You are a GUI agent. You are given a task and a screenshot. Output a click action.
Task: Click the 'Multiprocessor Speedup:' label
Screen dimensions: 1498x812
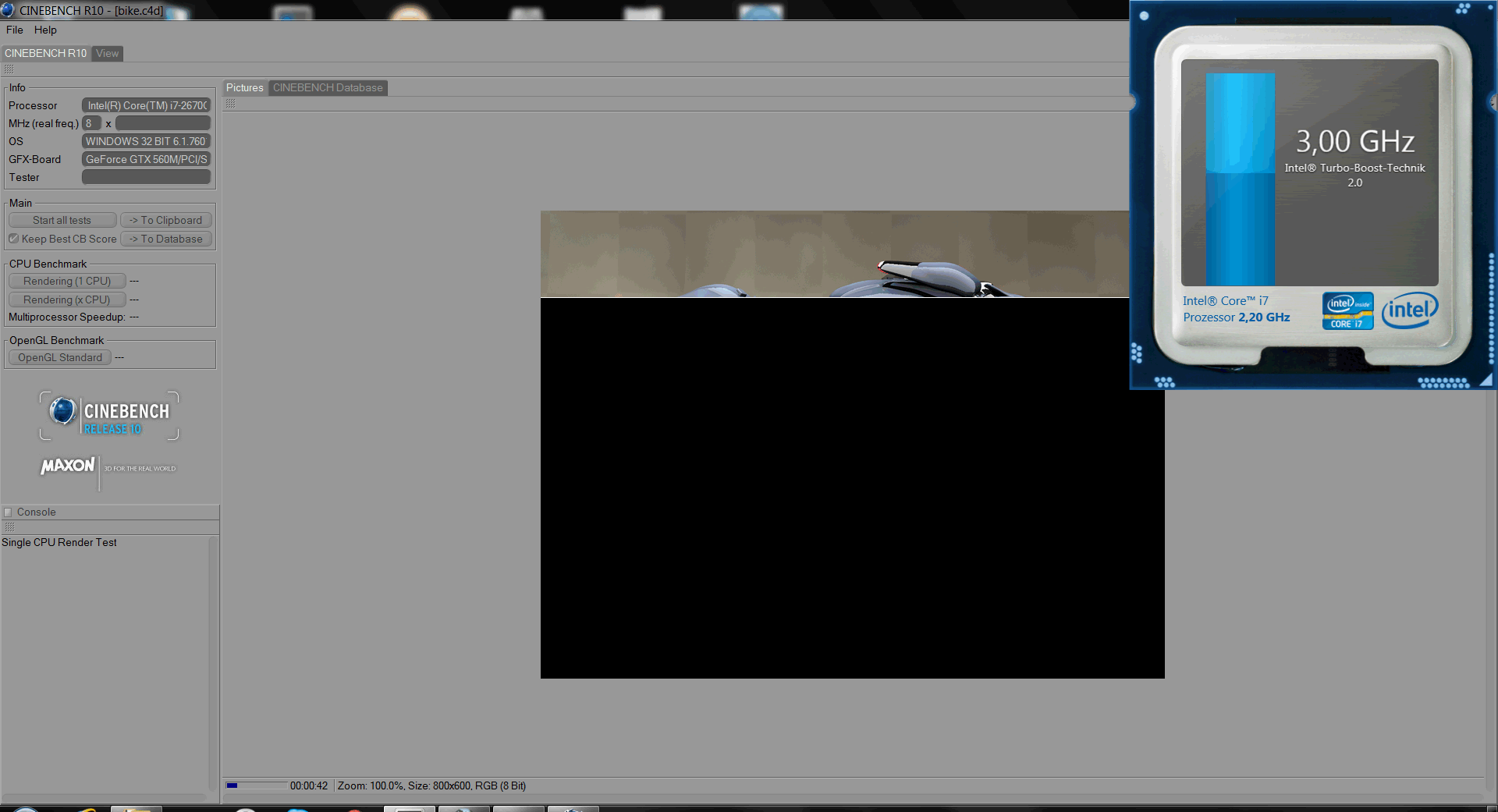pos(67,317)
